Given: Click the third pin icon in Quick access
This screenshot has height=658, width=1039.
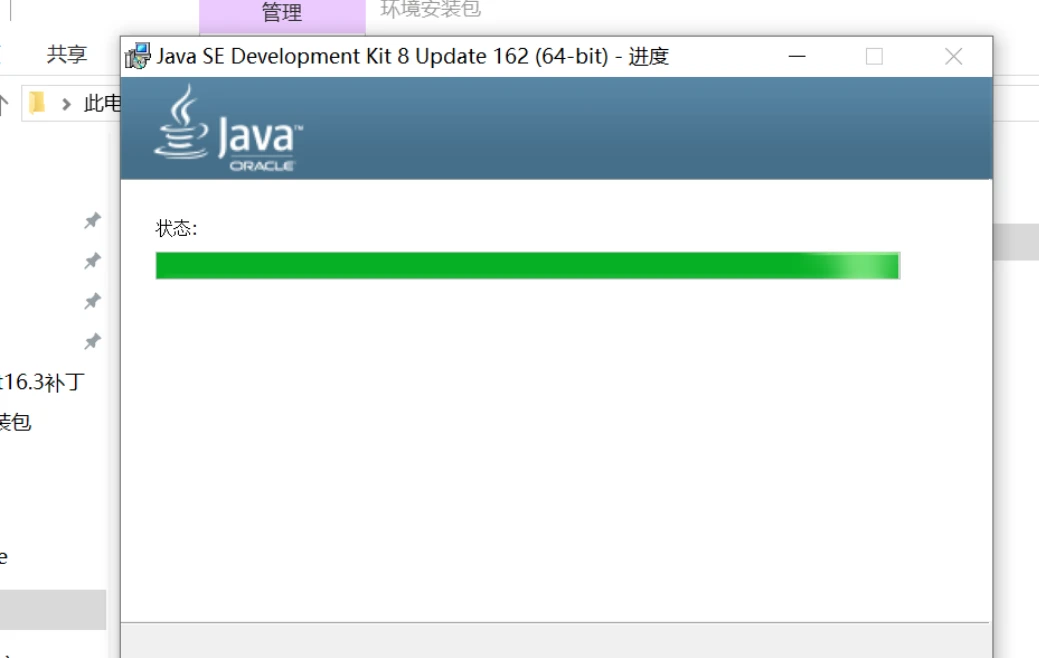Looking at the screenshot, I should pos(93,302).
